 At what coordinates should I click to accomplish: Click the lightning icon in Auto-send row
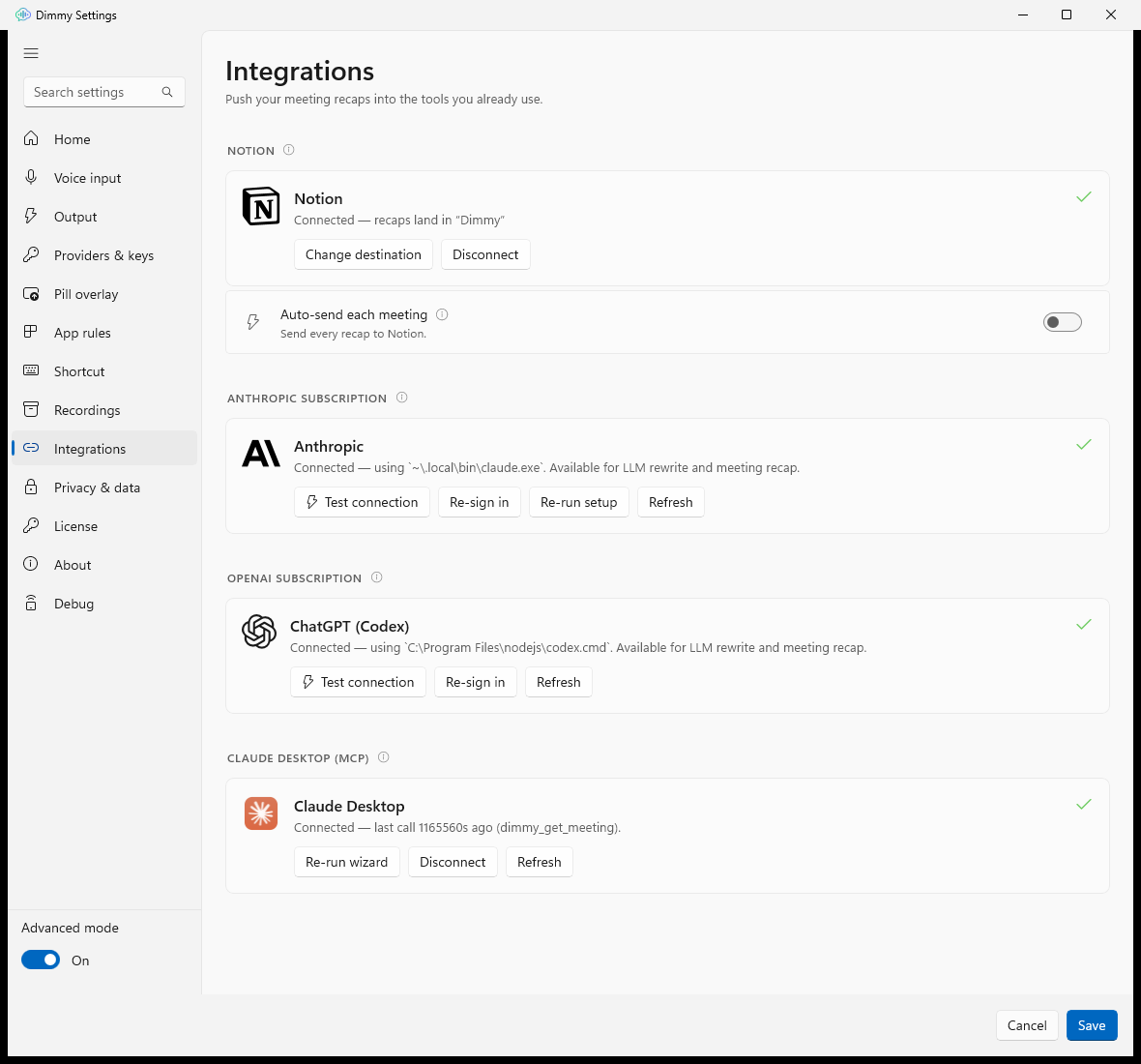(252, 322)
